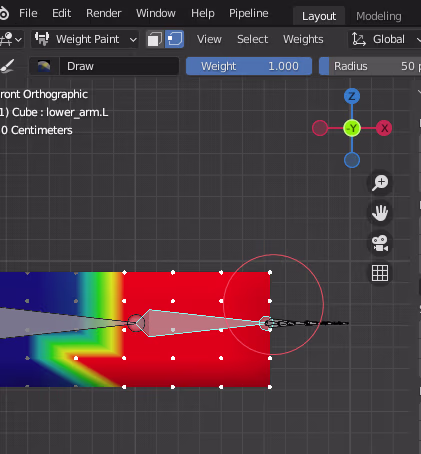Click the positive X axis gizmo handle
The height and width of the screenshot is (454, 421).
click(x=384, y=128)
